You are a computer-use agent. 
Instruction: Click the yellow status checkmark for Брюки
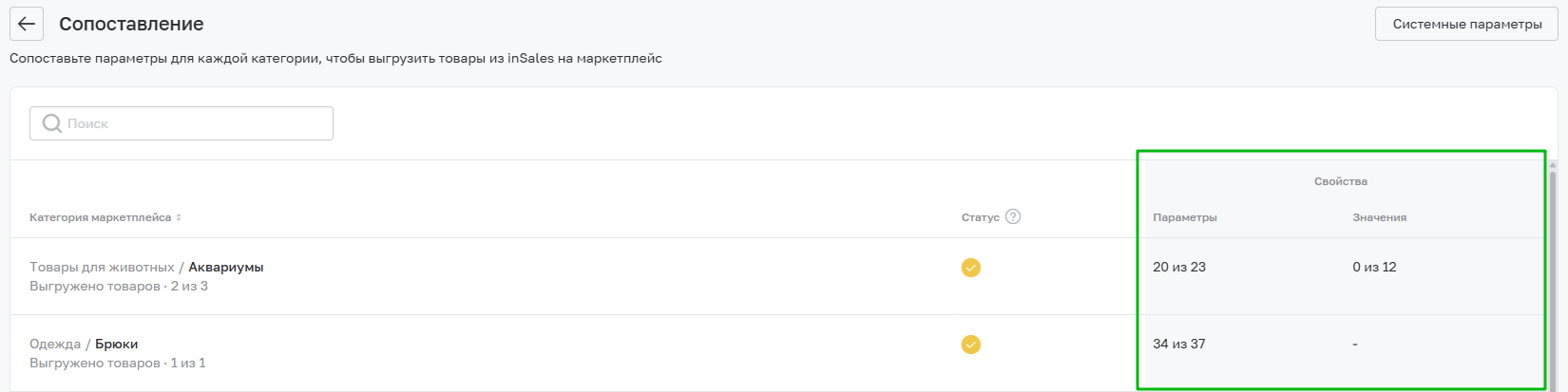(970, 345)
